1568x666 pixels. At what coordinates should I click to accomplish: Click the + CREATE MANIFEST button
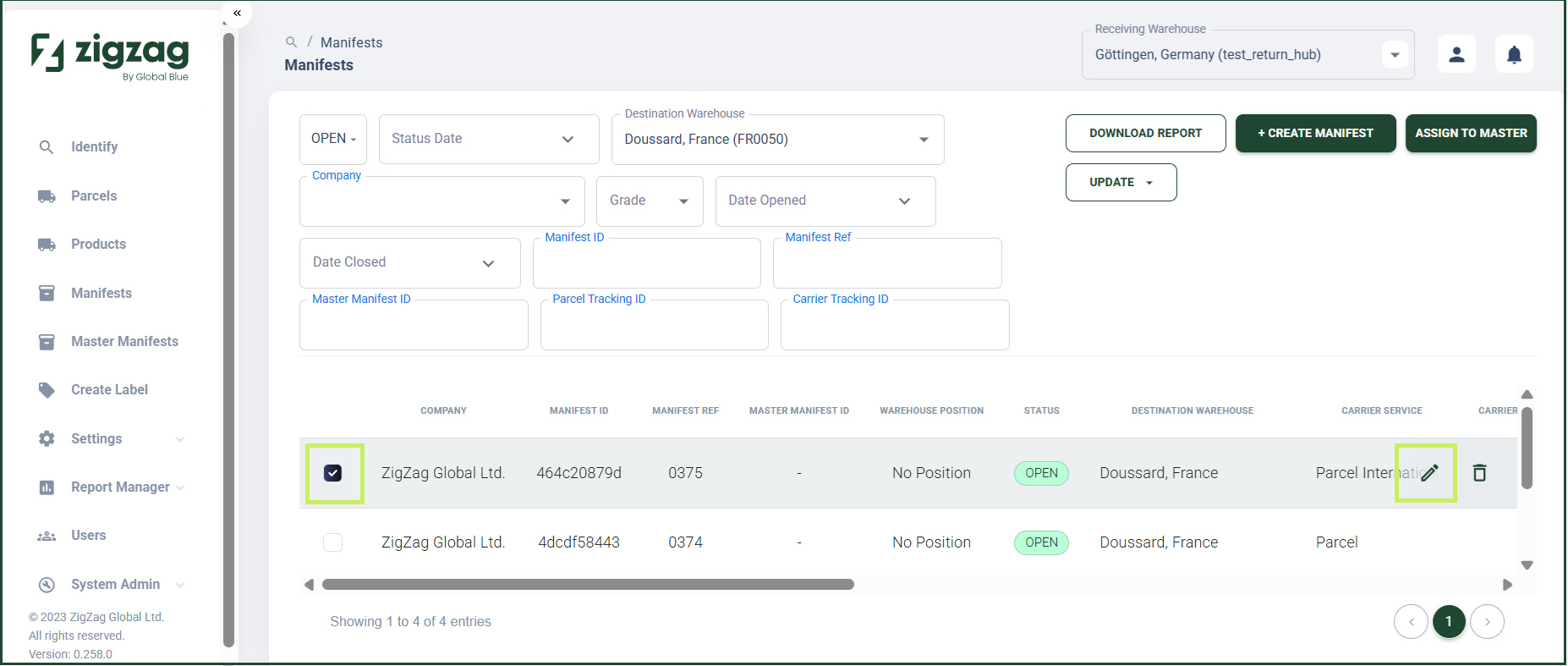[1315, 133]
